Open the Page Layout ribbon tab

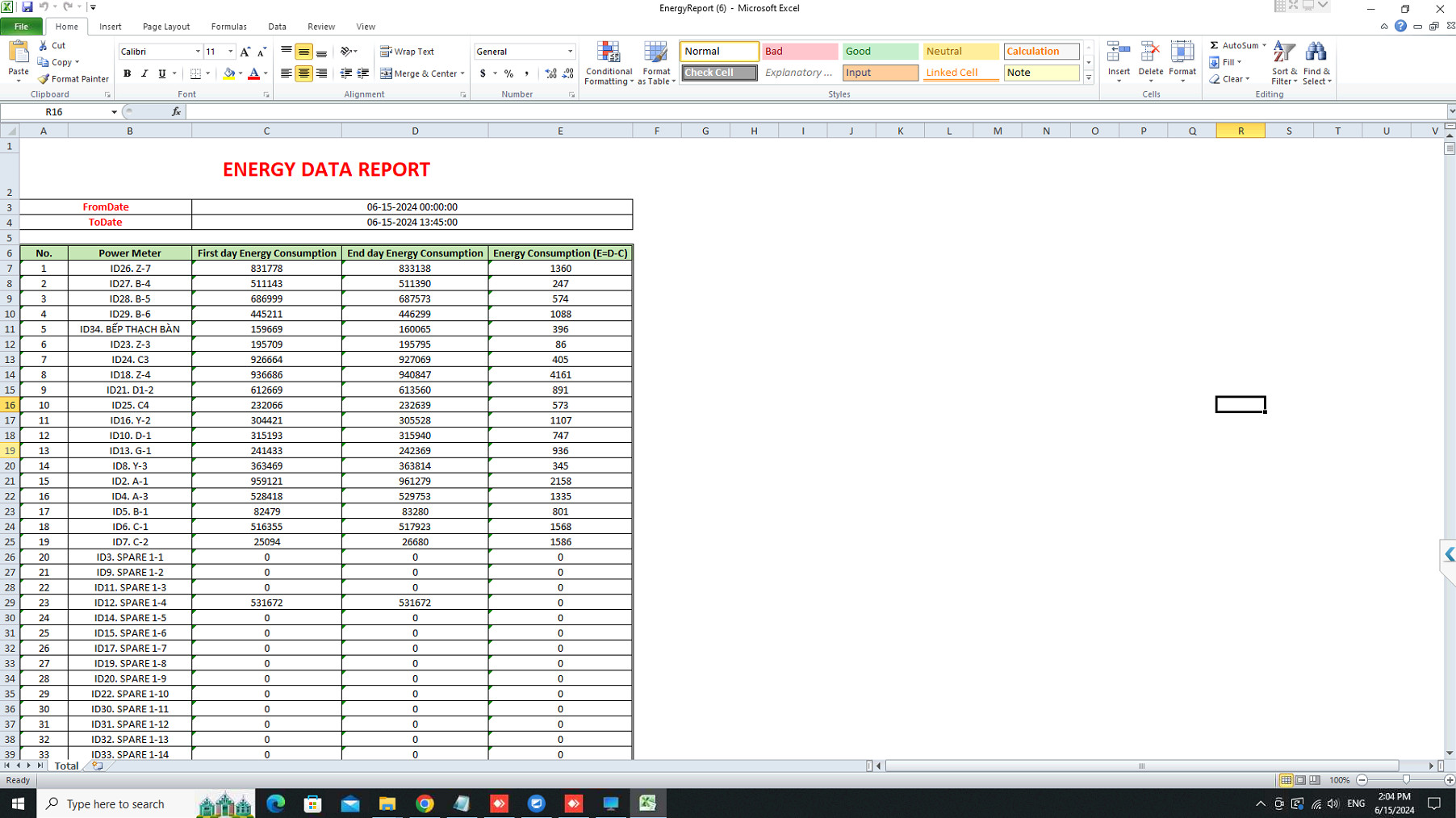point(166,27)
